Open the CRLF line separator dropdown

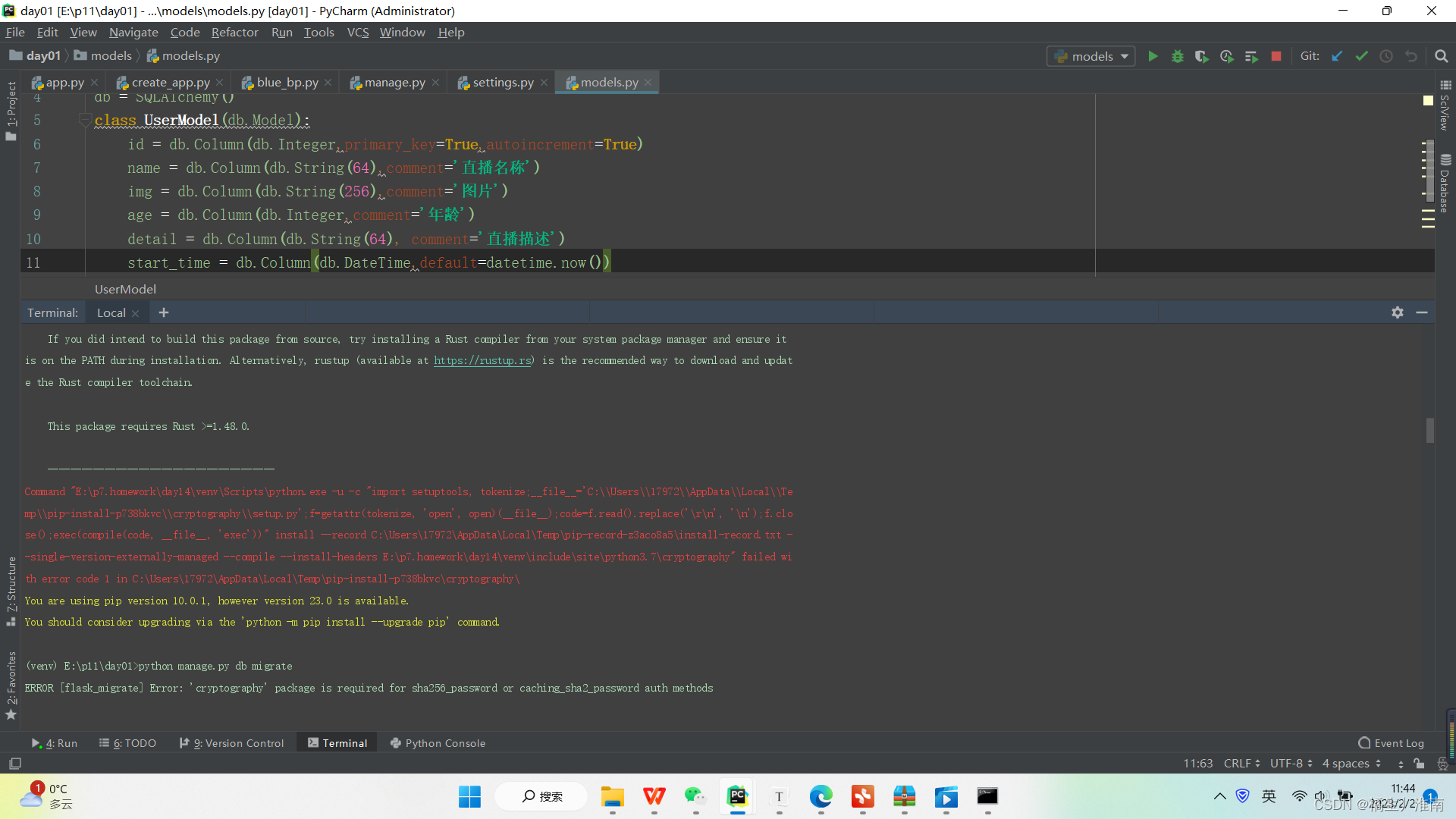(1241, 763)
